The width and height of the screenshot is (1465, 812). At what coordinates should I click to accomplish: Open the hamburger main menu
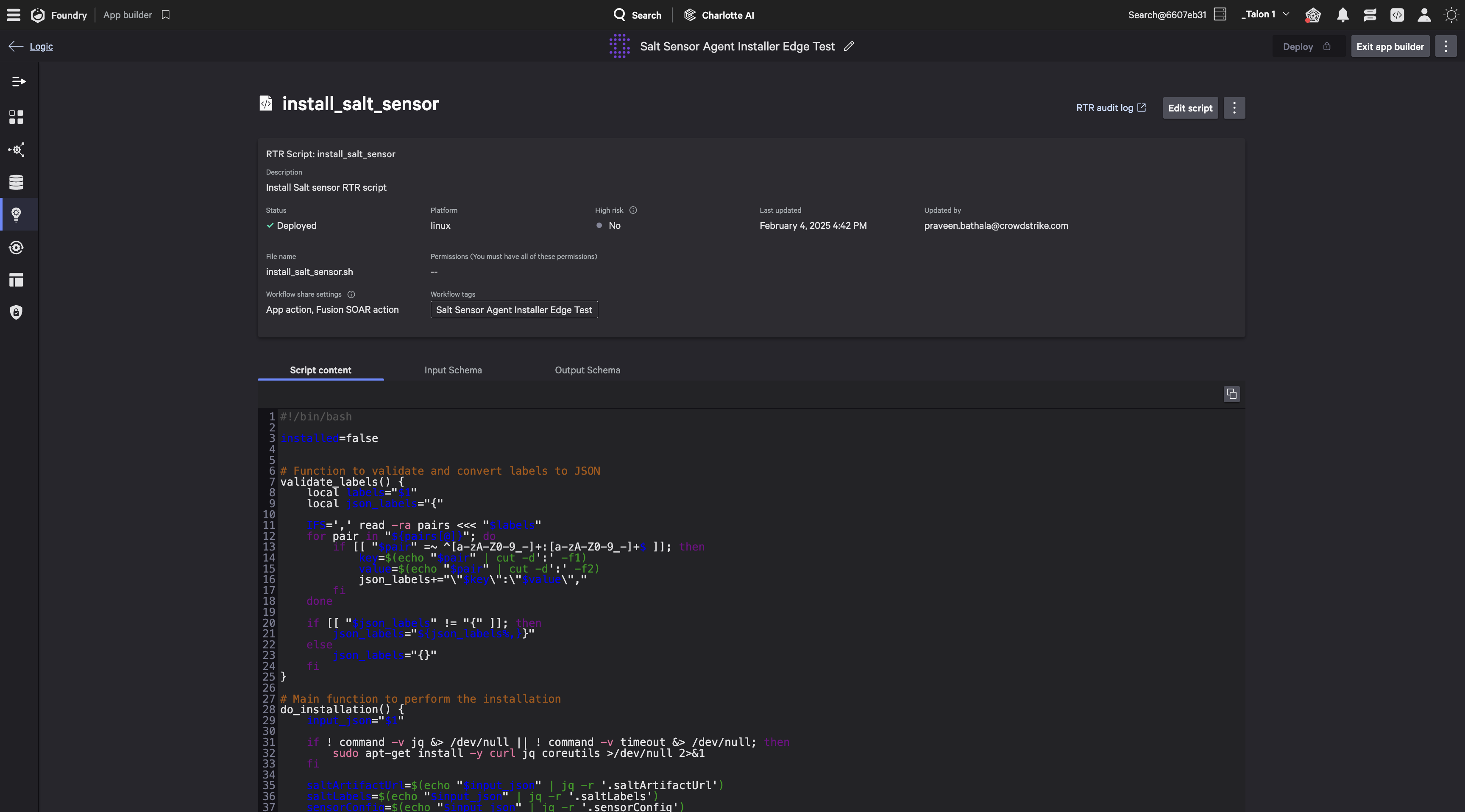[14, 15]
